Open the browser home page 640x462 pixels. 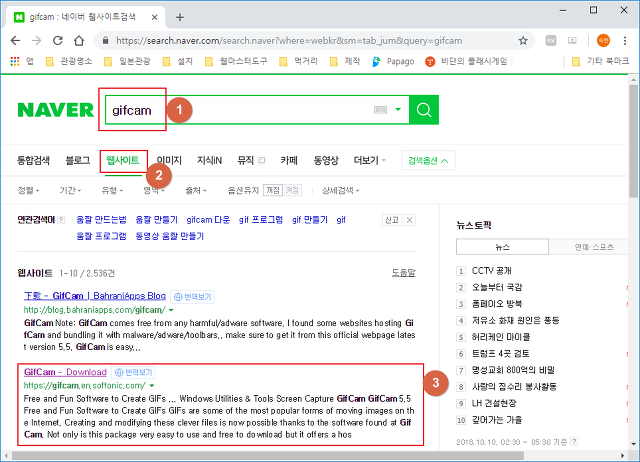[79, 40]
